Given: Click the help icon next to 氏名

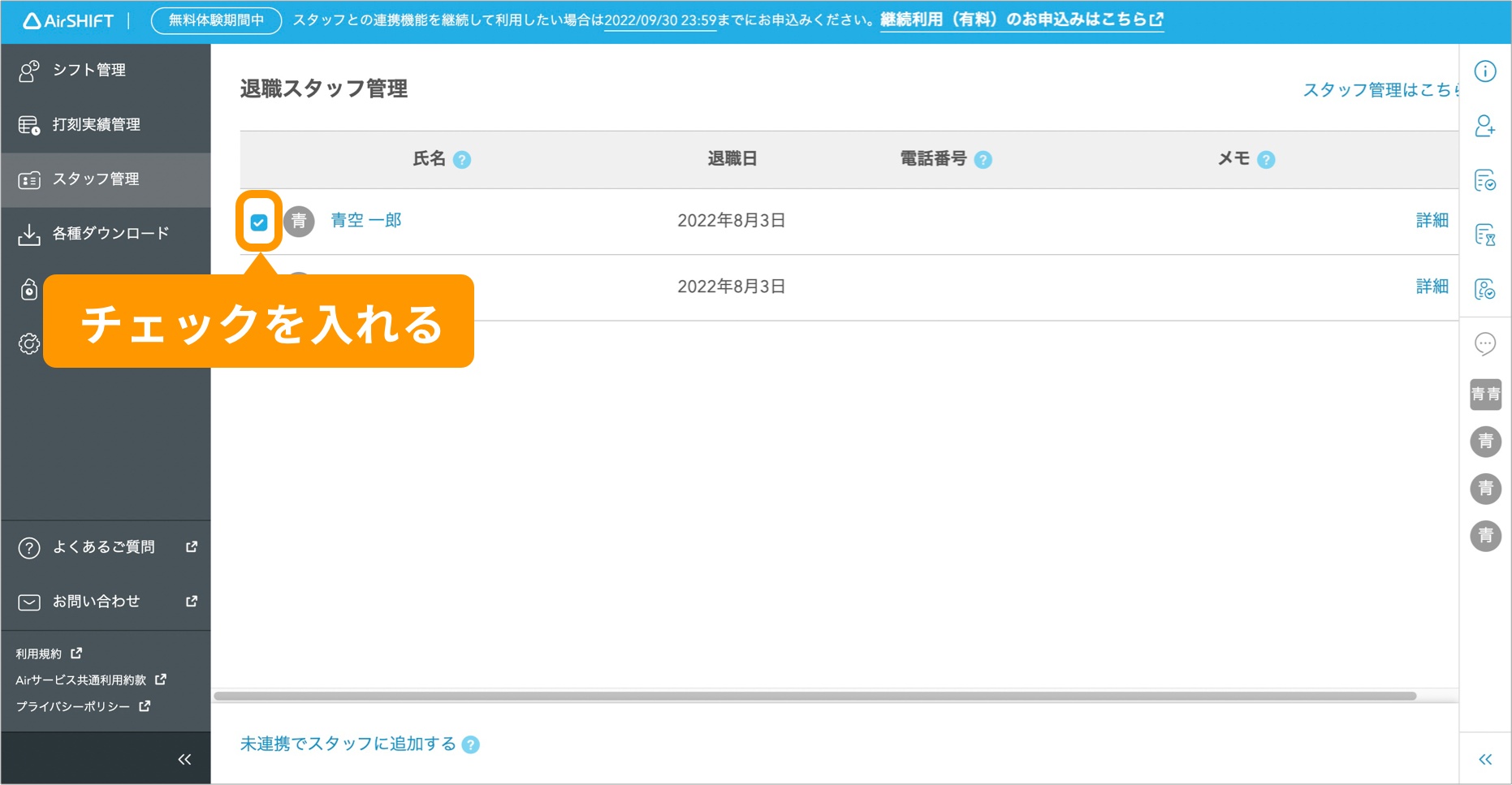Looking at the screenshot, I should pos(462,160).
